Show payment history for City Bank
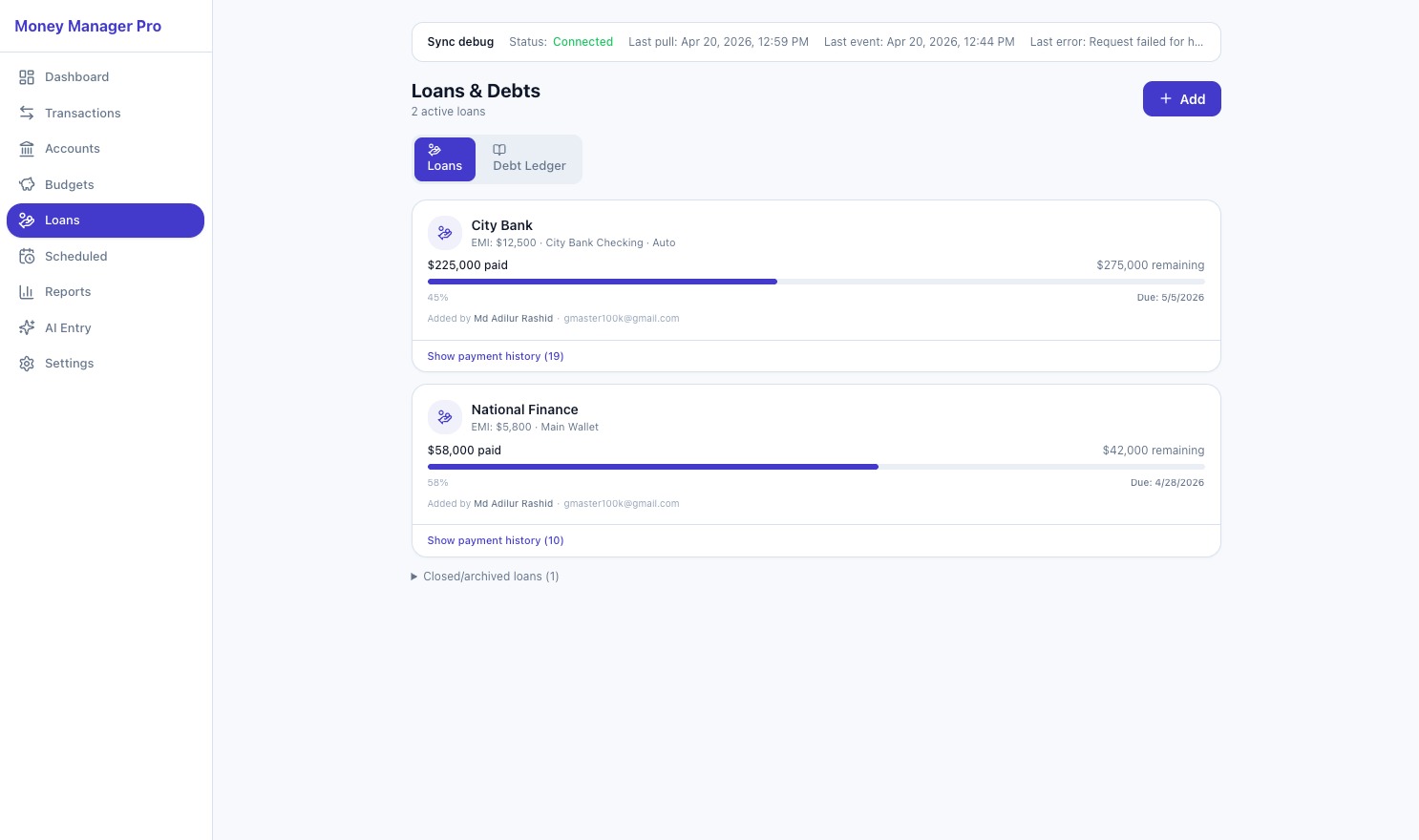 click(495, 356)
